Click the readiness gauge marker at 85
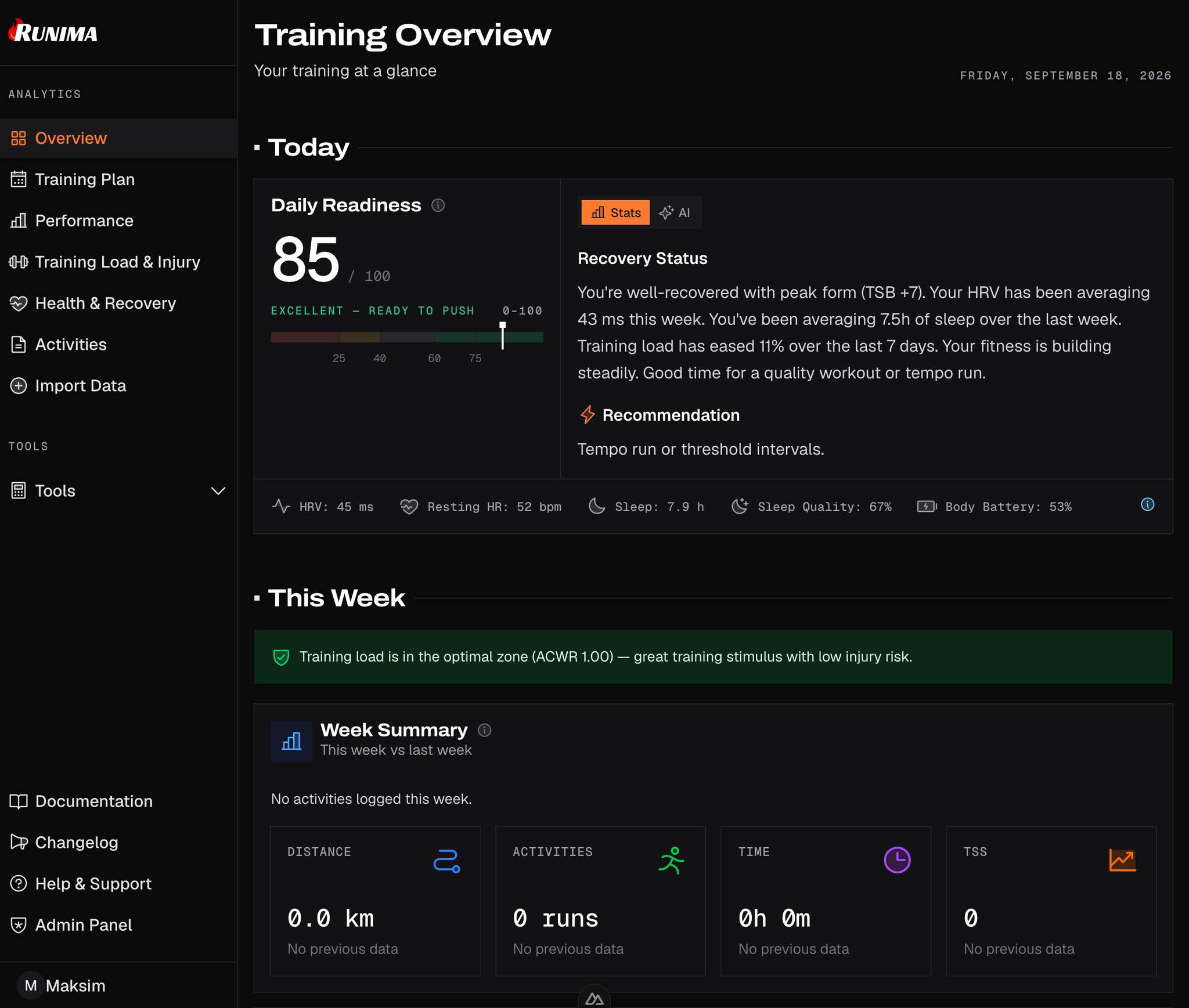Image resolution: width=1189 pixels, height=1008 pixels. click(x=502, y=335)
